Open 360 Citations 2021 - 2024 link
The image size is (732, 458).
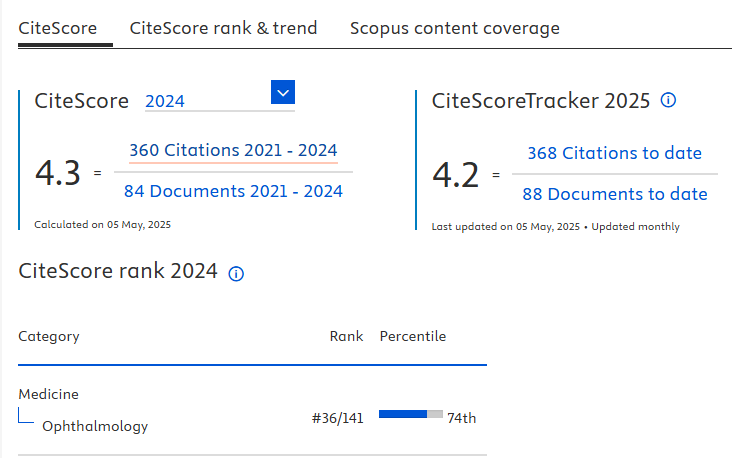[233, 150]
